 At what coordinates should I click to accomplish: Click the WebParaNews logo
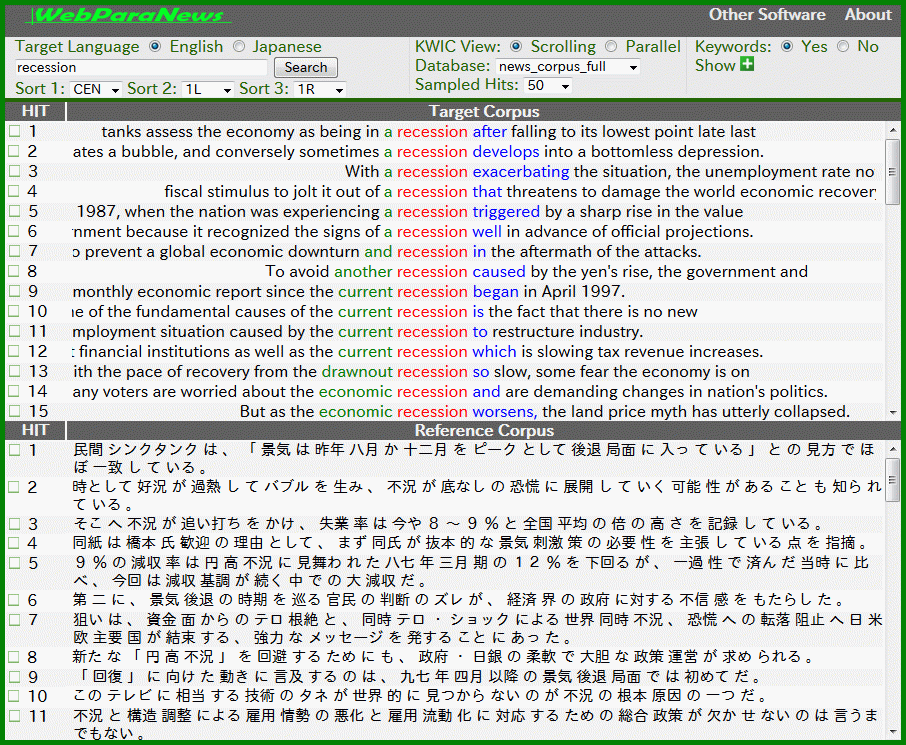(x=129, y=15)
